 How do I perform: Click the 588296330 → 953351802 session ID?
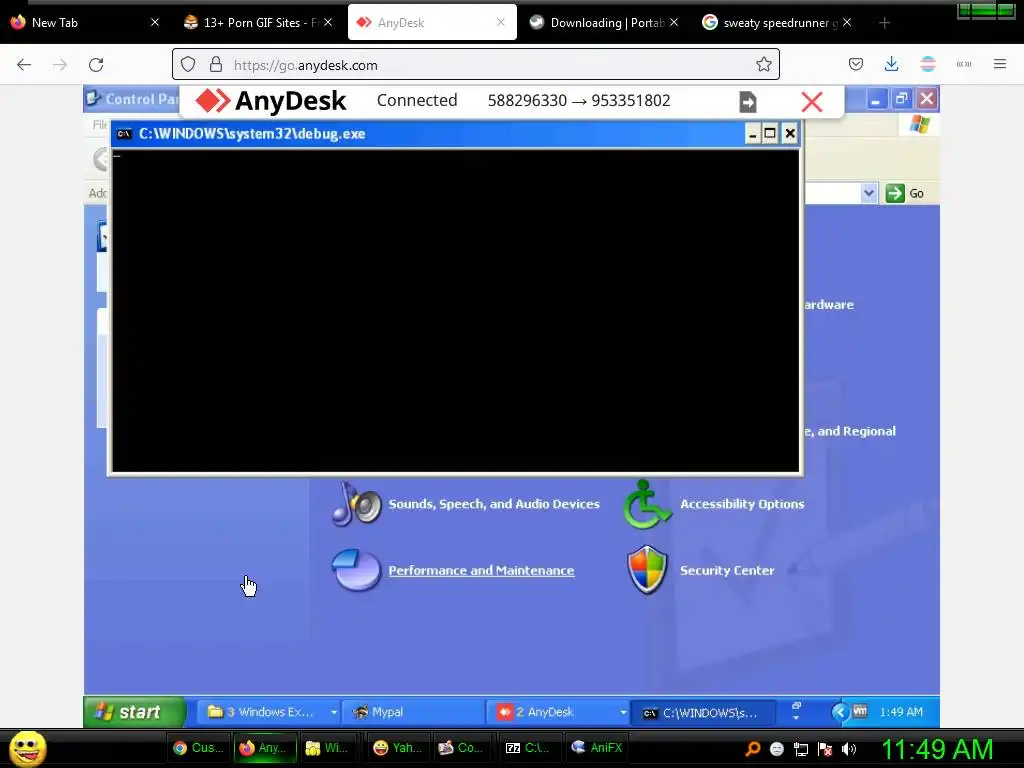point(579,101)
